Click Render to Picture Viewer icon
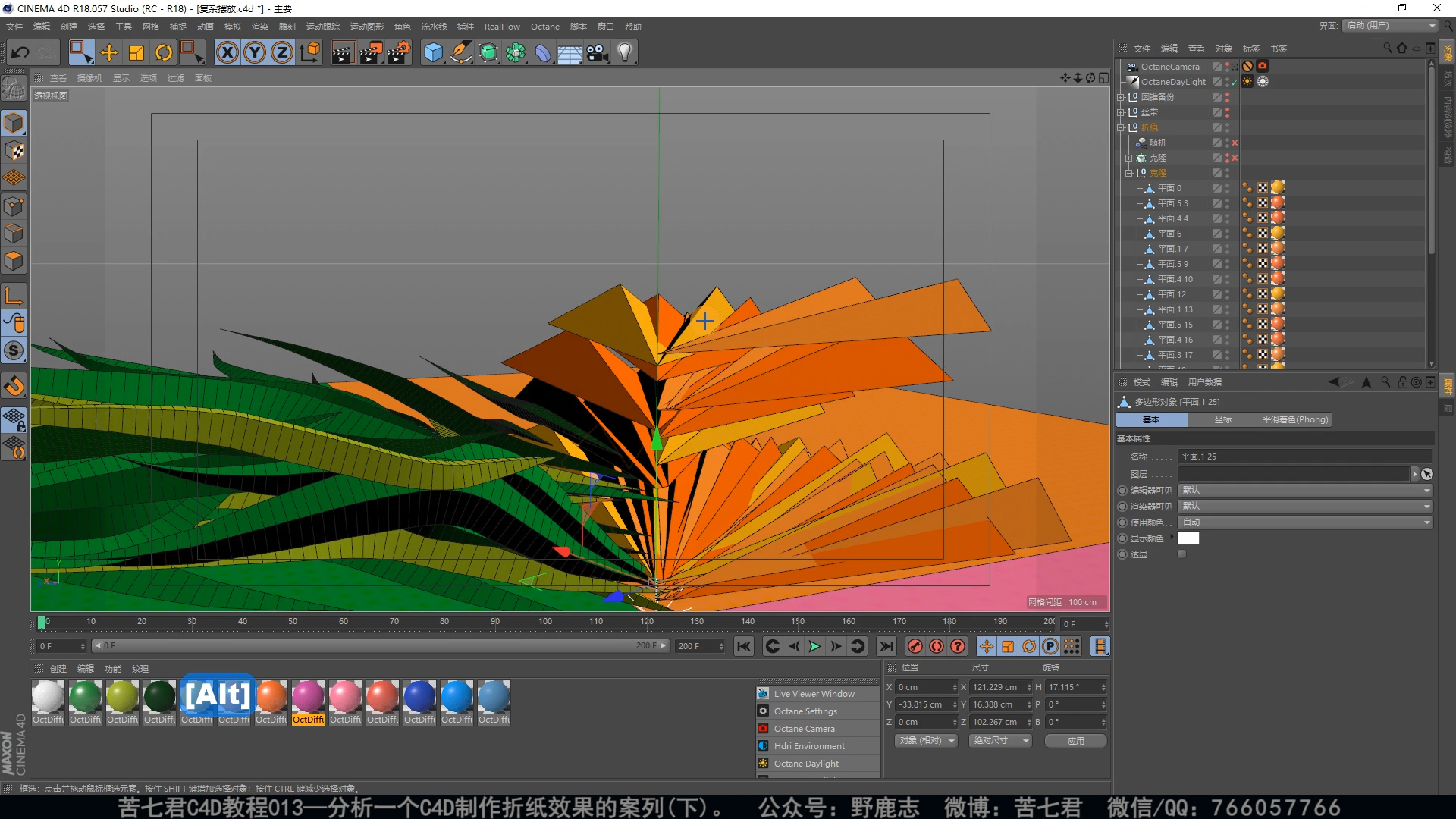 (x=370, y=52)
